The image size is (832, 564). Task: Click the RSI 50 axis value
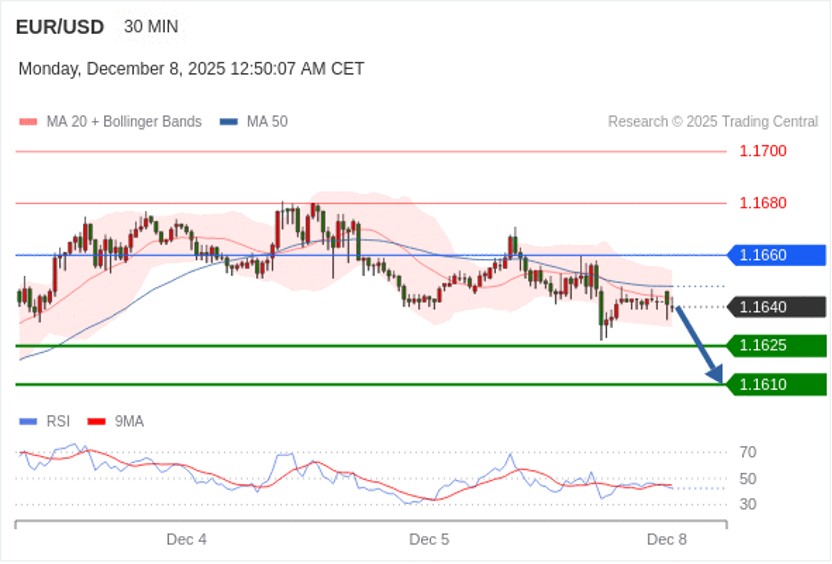click(748, 479)
